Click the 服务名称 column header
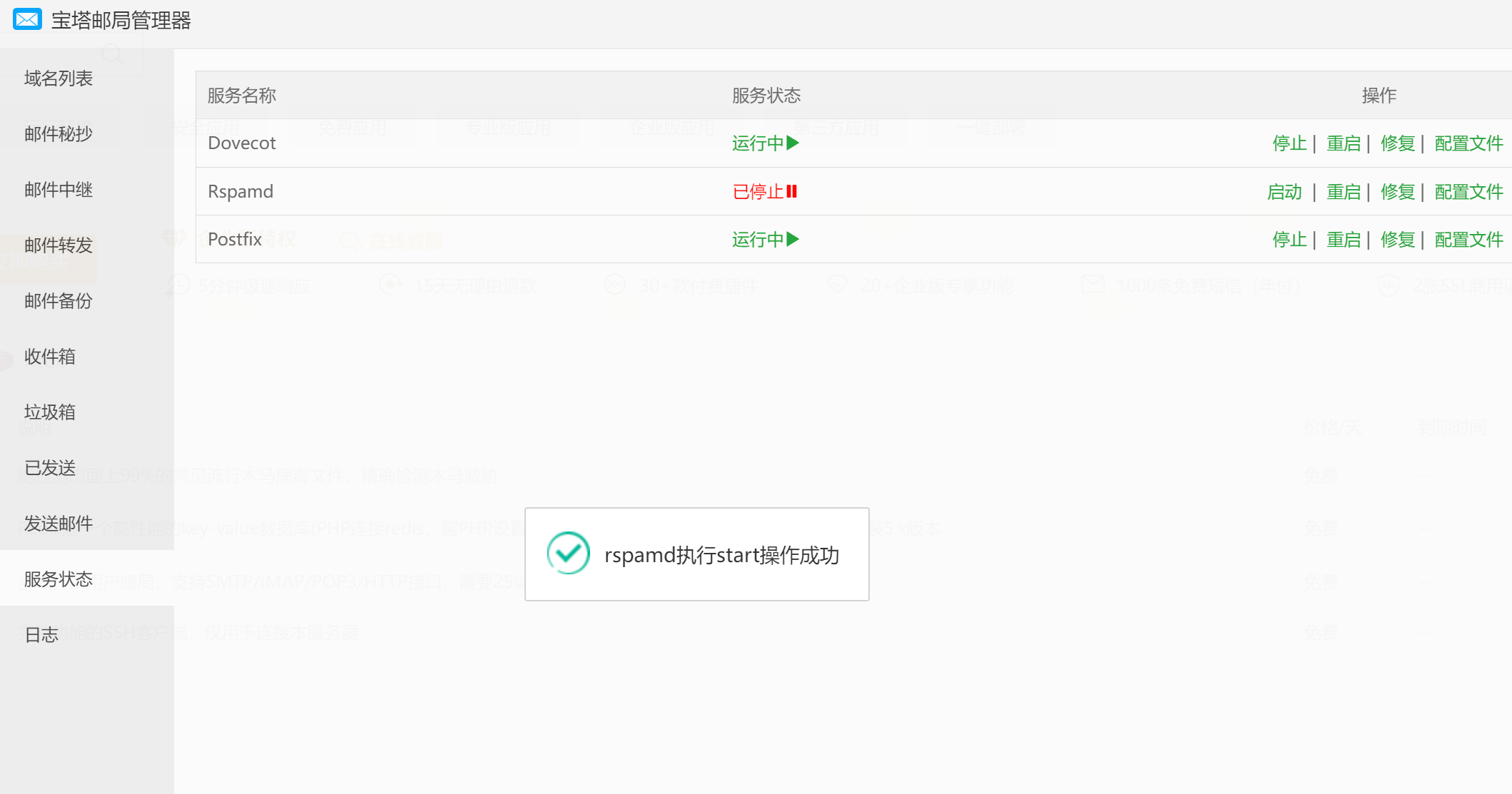The height and width of the screenshot is (794, 1512). (242, 95)
